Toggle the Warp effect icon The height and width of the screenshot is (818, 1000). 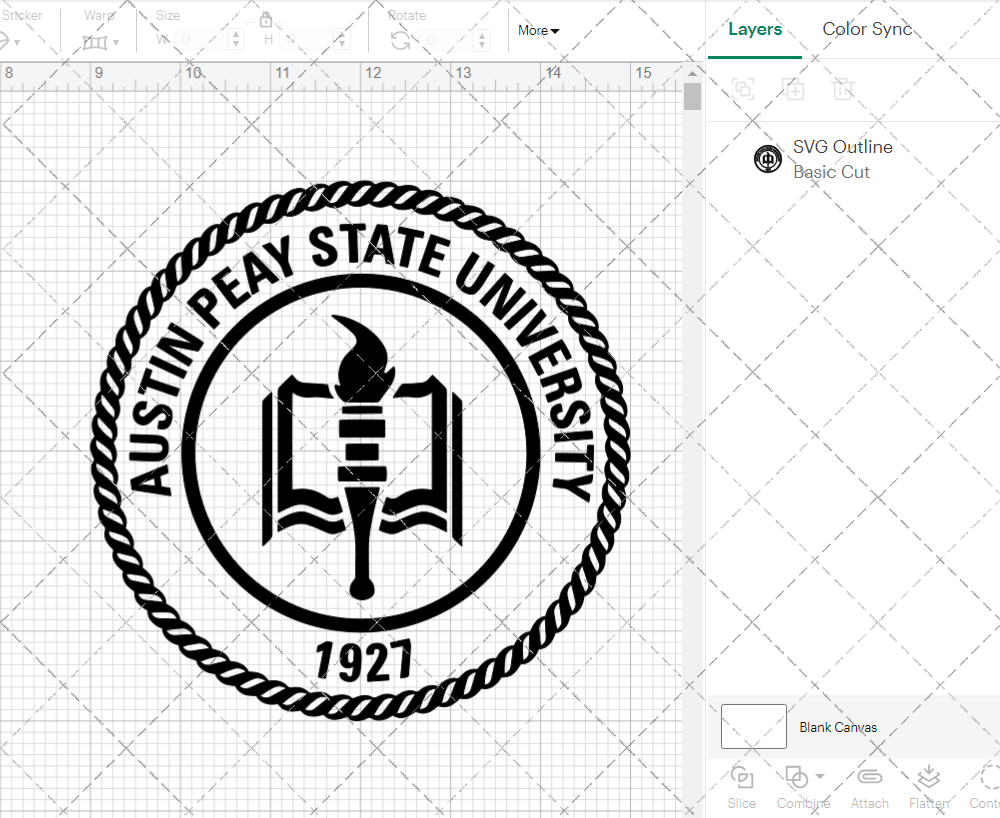97,40
